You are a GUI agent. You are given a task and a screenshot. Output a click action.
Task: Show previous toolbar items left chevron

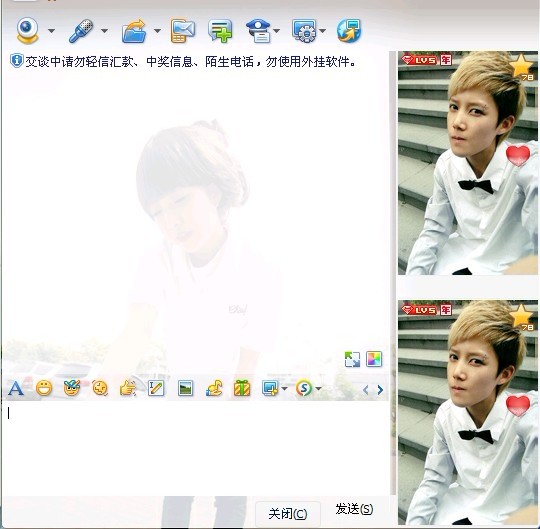coord(366,390)
